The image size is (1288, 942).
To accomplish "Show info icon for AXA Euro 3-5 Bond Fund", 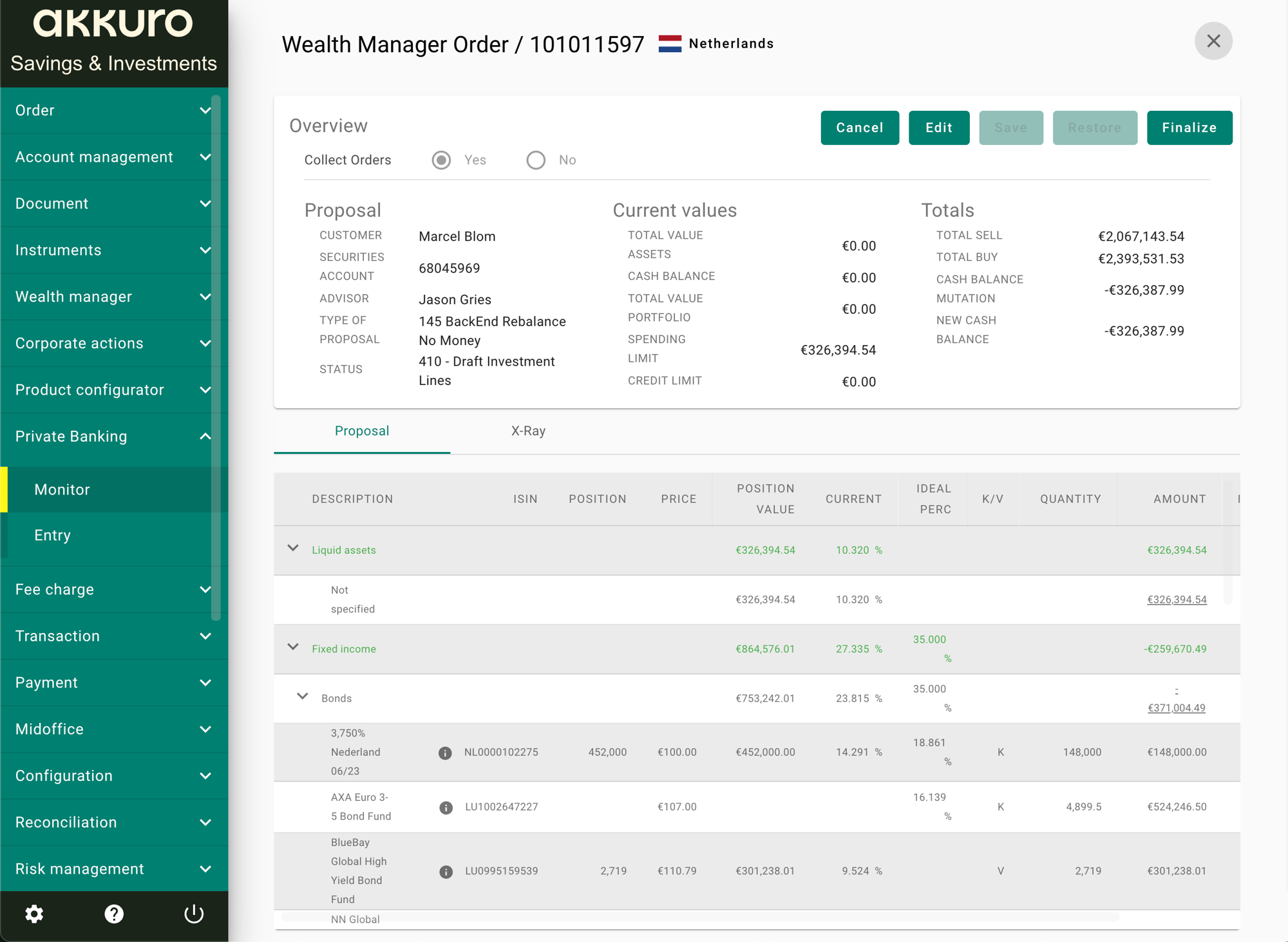I will click(x=446, y=807).
